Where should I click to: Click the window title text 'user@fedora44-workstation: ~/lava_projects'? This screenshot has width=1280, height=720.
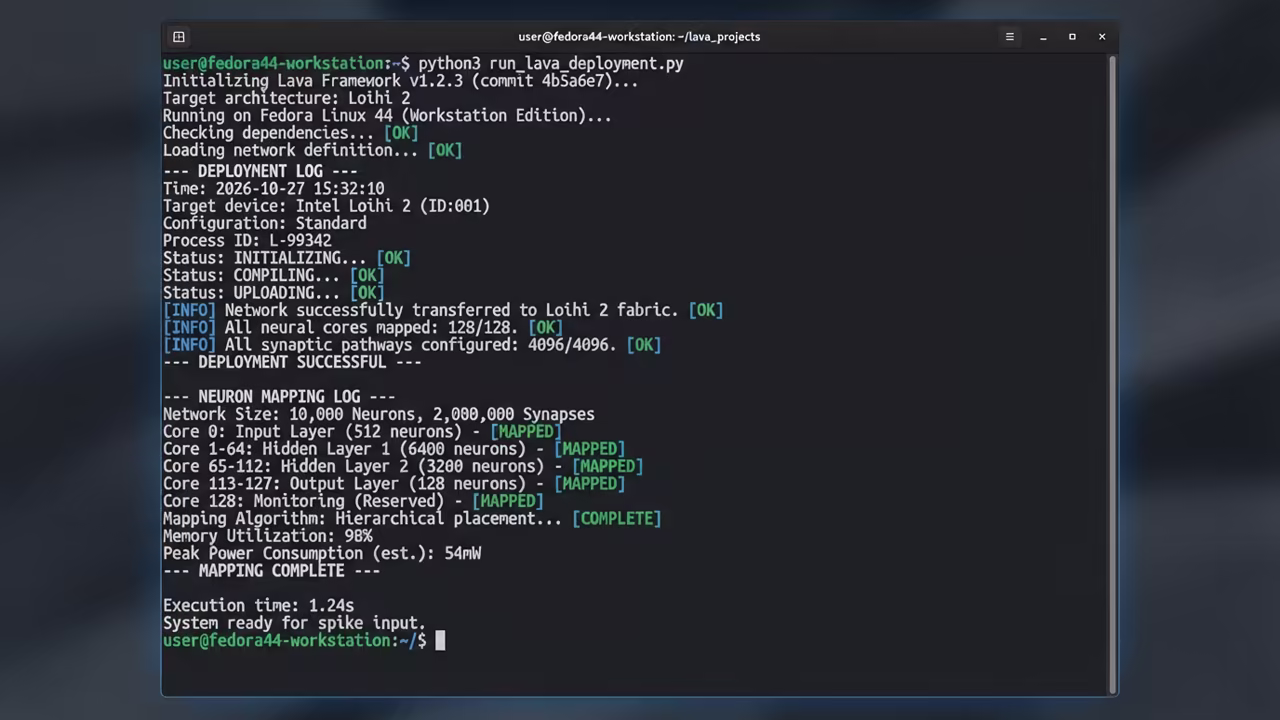tap(639, 37)
